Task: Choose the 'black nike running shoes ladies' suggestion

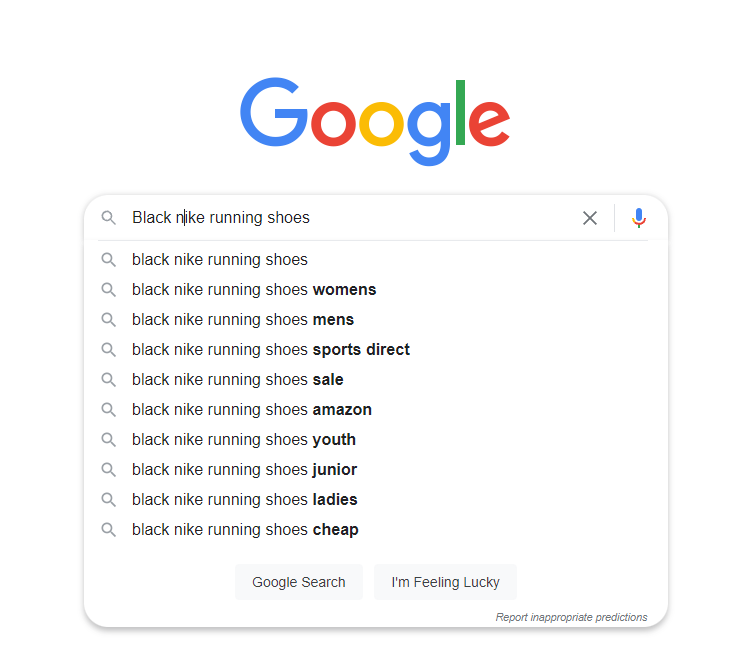Action: [x=244, y=500]
